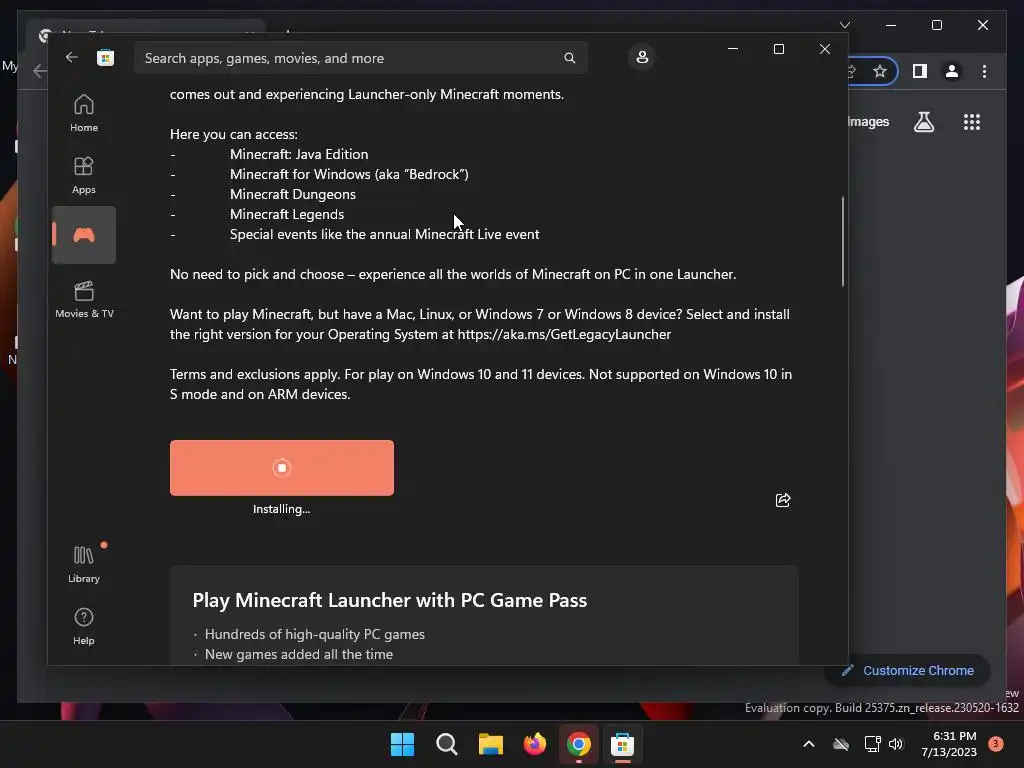This screenshot has height=768, width=1024.
Task: Click text 'Minecraft for Windows (aka "Bedrock")'
Action: [x=349, y=174]
